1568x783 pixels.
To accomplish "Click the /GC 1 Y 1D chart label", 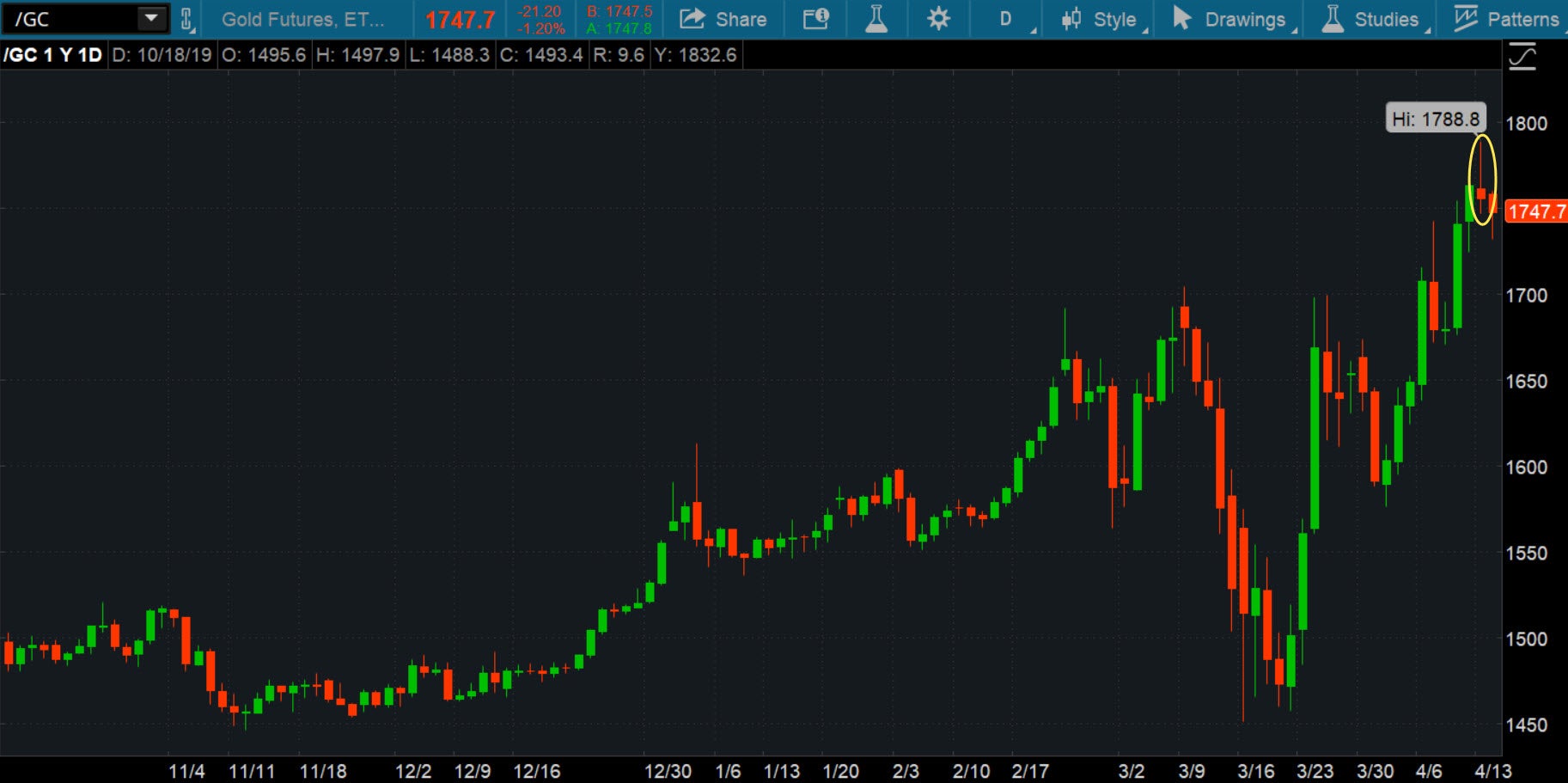I will 52,55.
